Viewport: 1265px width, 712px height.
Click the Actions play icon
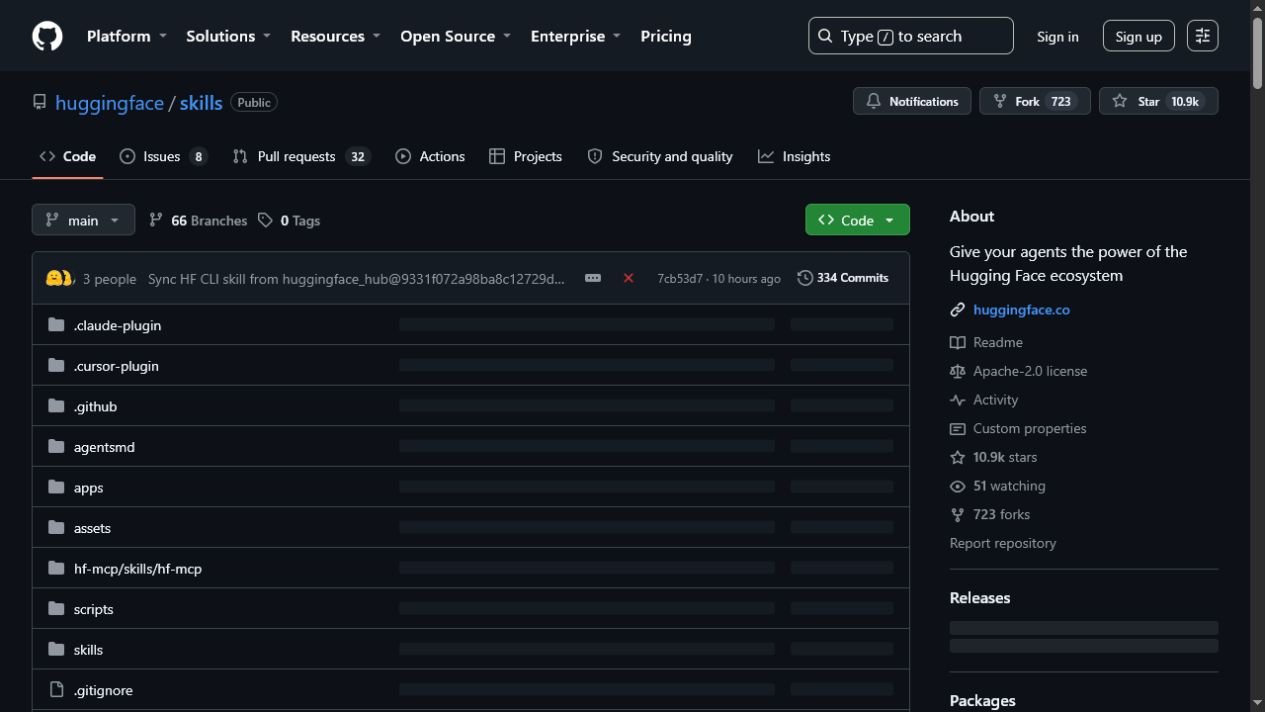point(403,156)
